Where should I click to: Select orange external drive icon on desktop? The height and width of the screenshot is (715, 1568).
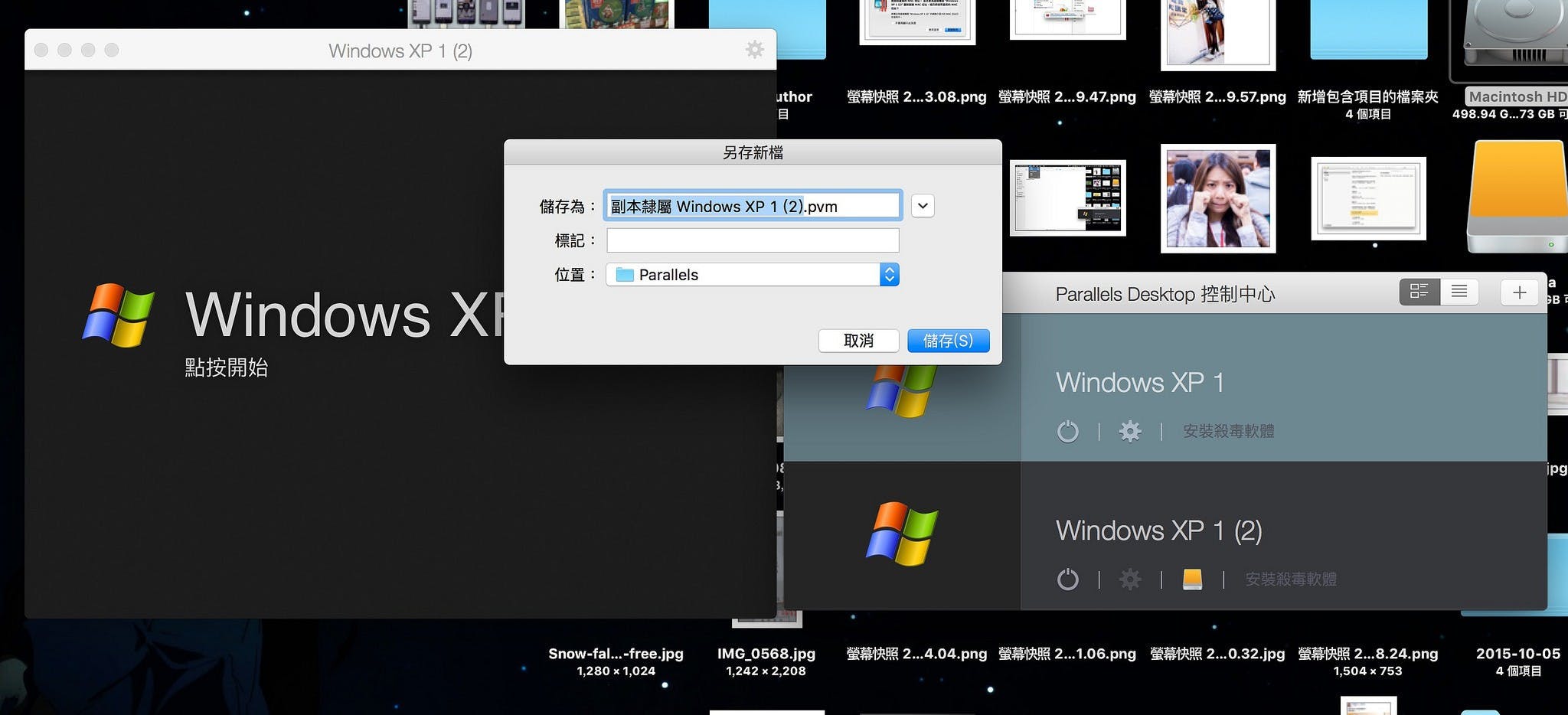[x=1517, y=197]
